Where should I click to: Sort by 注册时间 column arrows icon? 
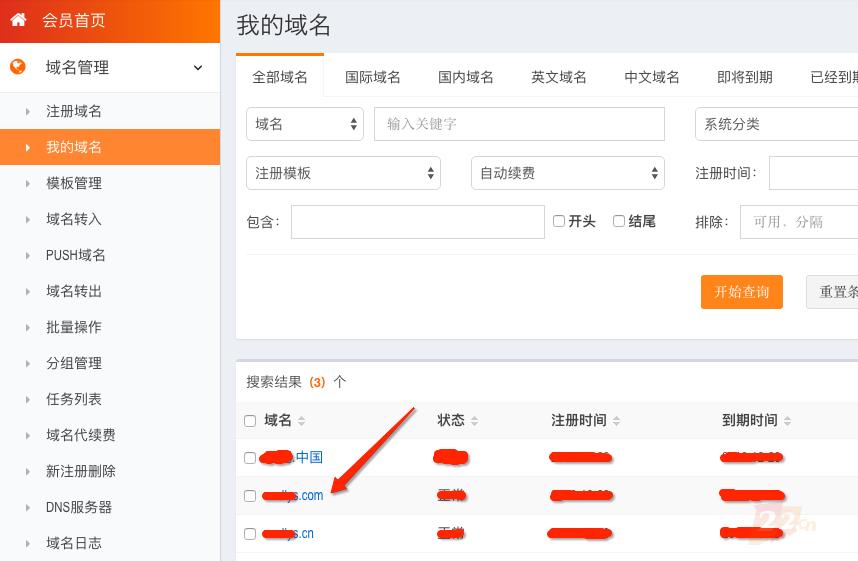click(x=617, y=421)
